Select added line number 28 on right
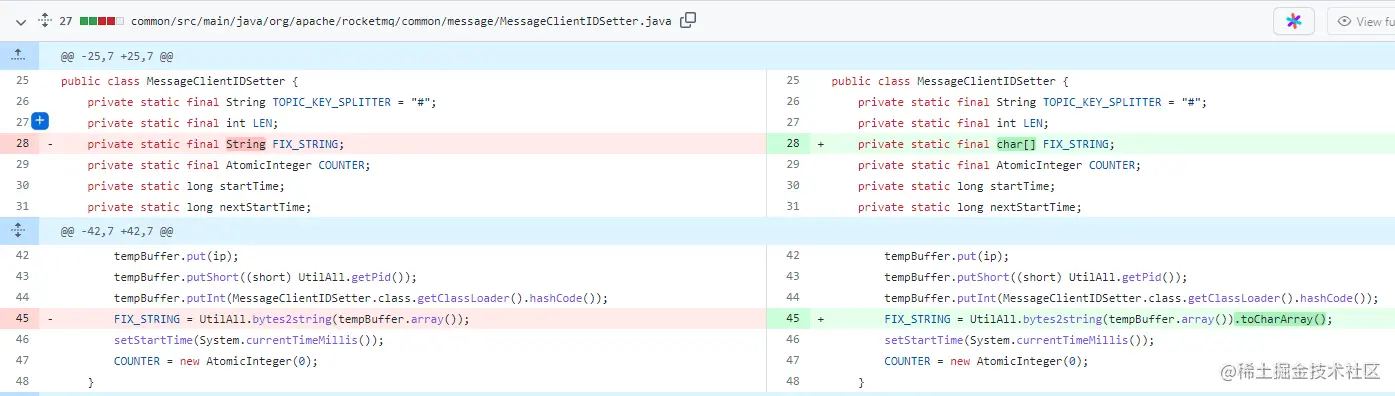This screenshot has width=1395, height=396. click(x=792, y=144)
